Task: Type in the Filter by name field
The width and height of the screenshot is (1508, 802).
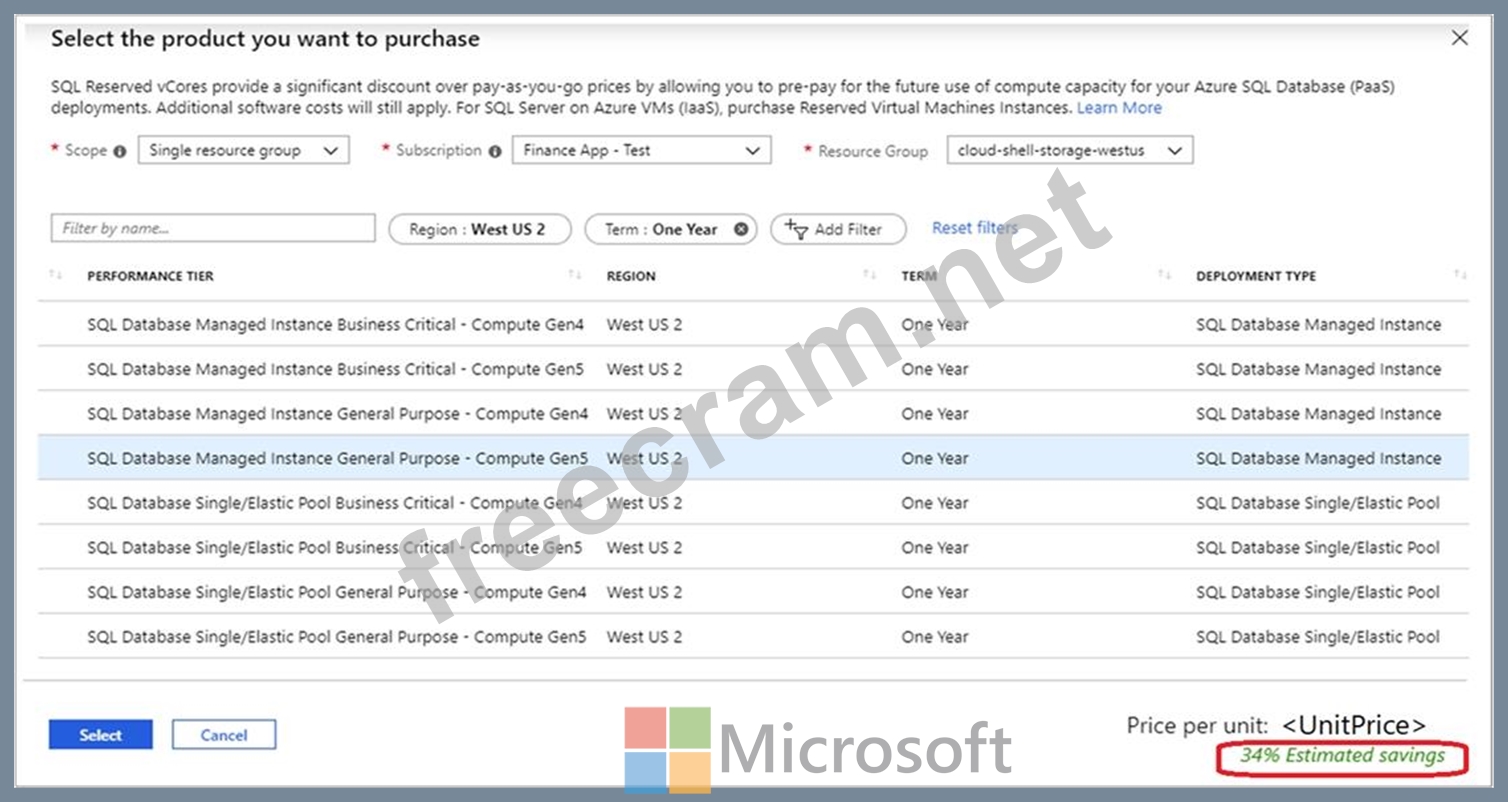Action: [x=212, y=229]
